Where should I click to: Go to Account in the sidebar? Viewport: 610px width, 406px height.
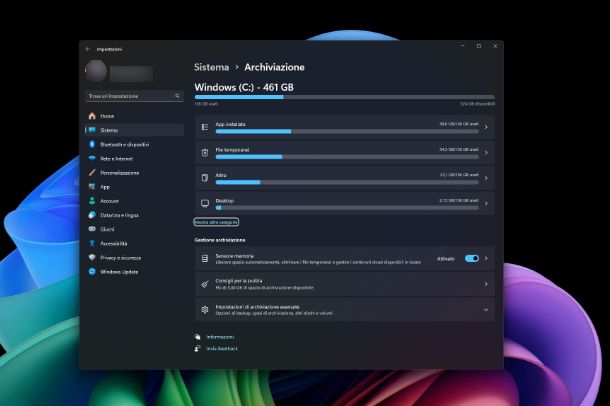(x=134, y=201)
